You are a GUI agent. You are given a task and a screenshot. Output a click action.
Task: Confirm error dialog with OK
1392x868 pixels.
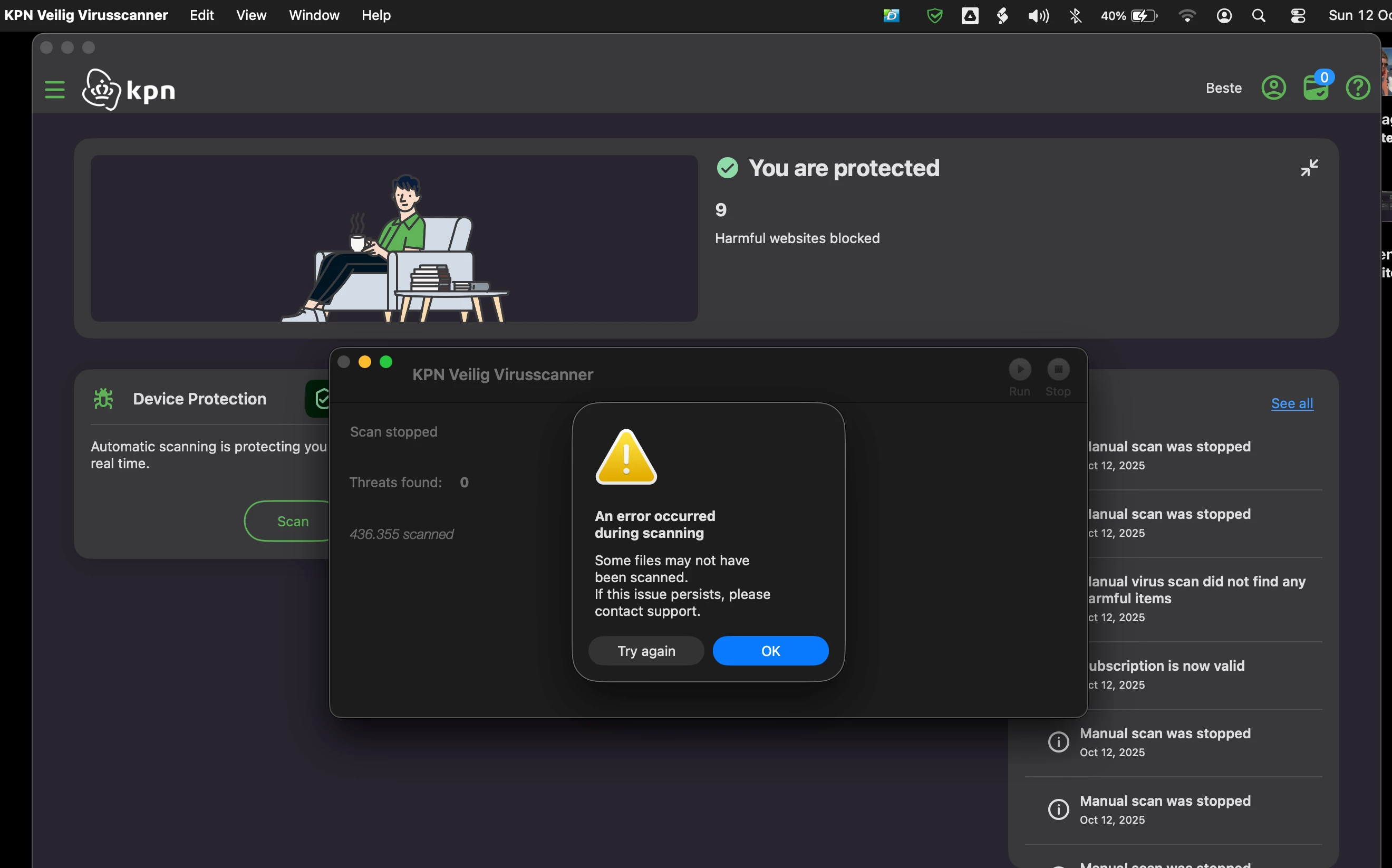[770, 651]
